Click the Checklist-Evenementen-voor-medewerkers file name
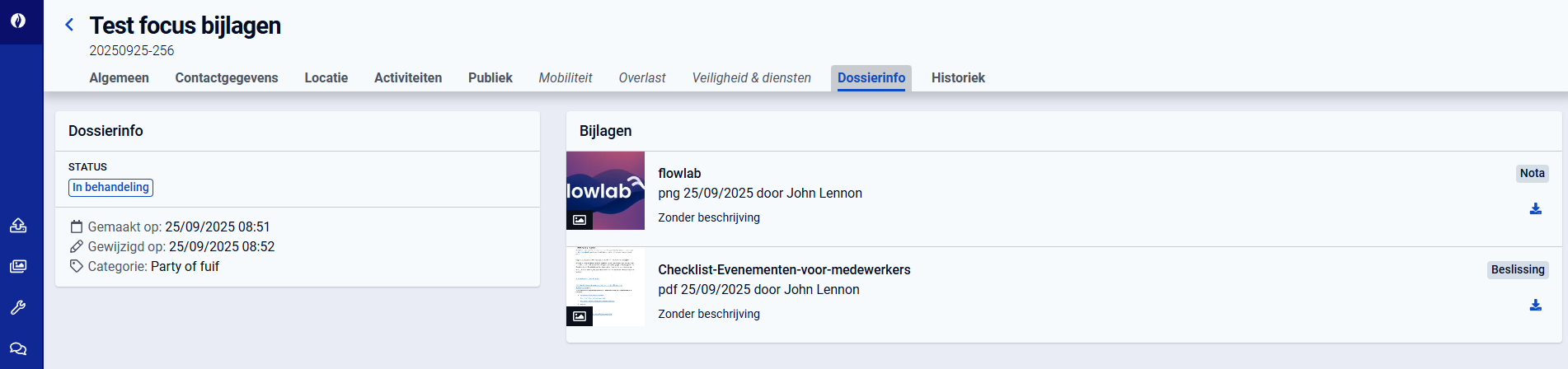 (x=783, y=270)
